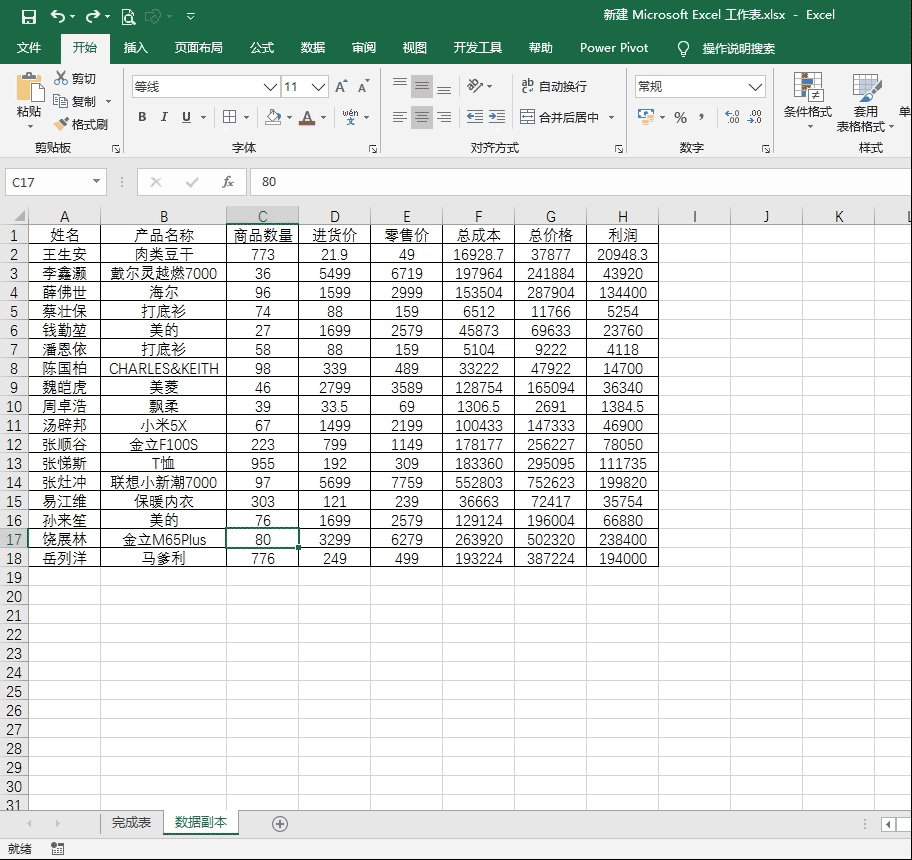Increase font size with large A icon
The width and height of the screenshot is (912, 860).
[341, 87]
